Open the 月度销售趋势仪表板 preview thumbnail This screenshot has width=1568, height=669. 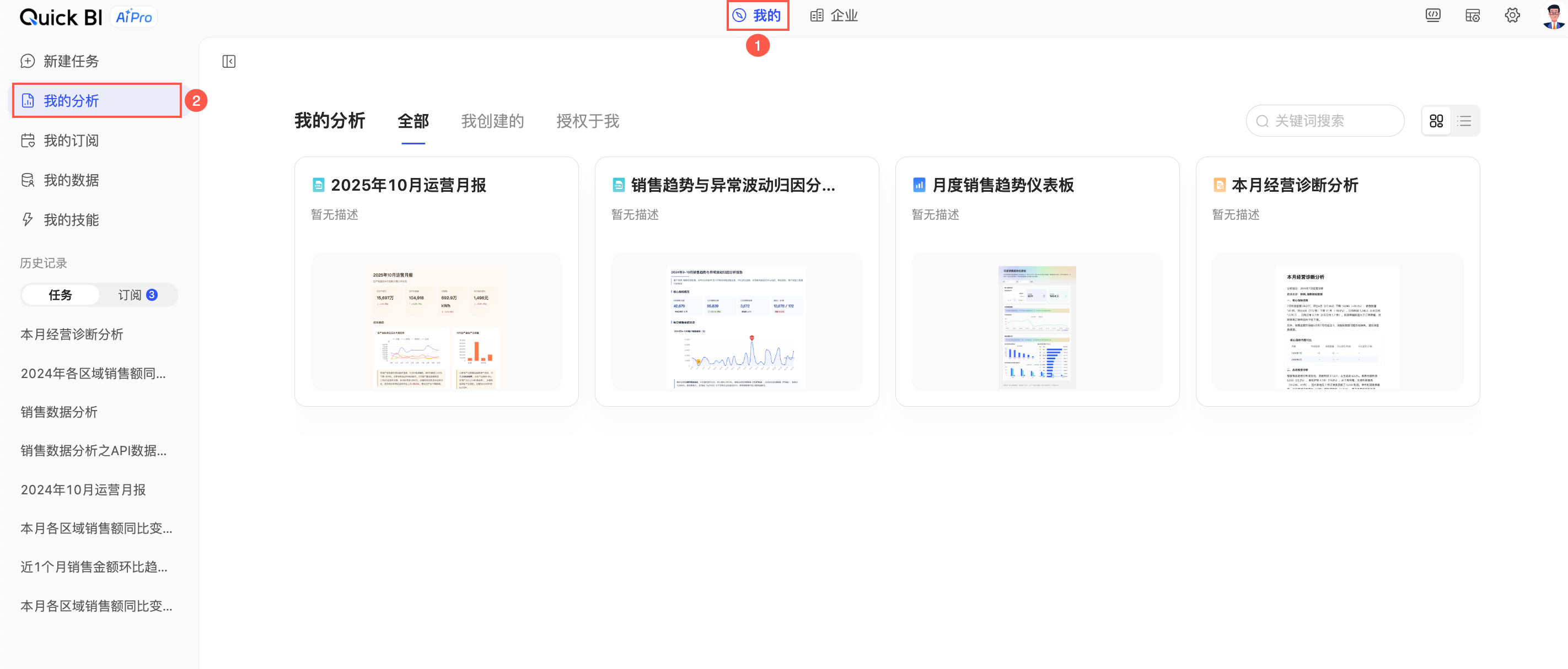(x=1037, y=322)
